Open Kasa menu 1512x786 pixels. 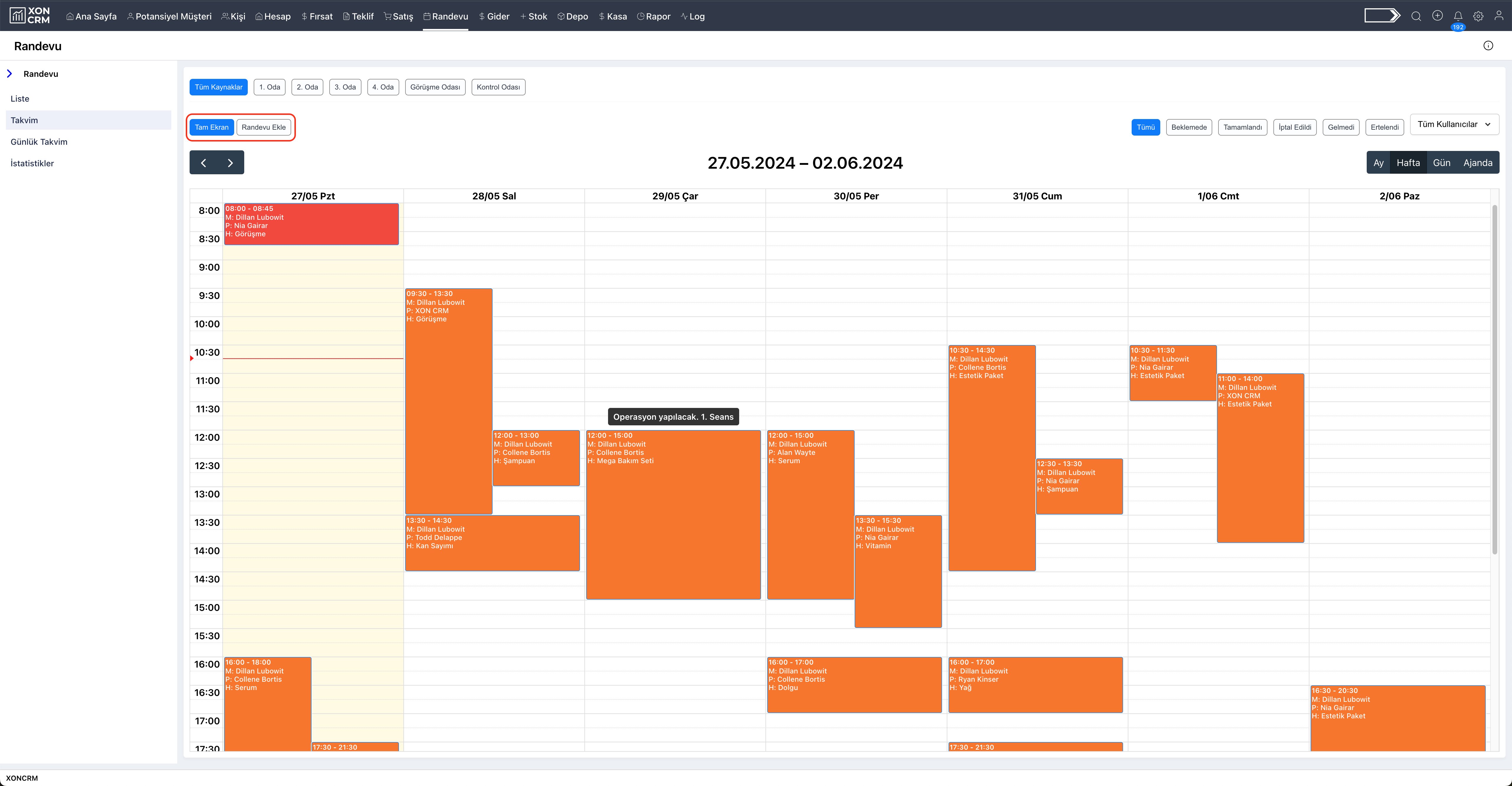pos(612,17)
